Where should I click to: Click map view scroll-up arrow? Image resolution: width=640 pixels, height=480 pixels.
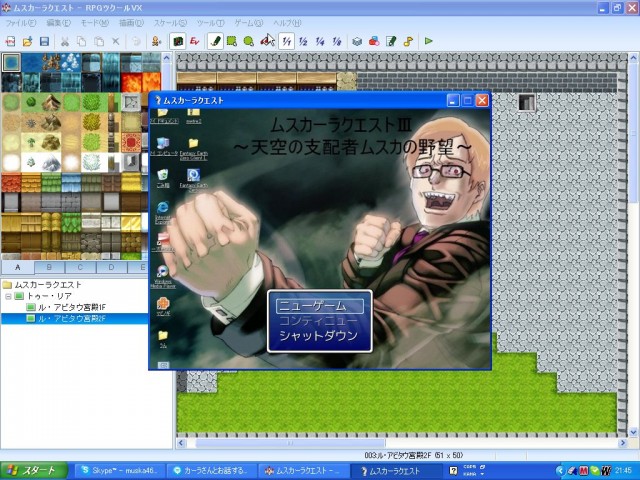click(633, 58)
